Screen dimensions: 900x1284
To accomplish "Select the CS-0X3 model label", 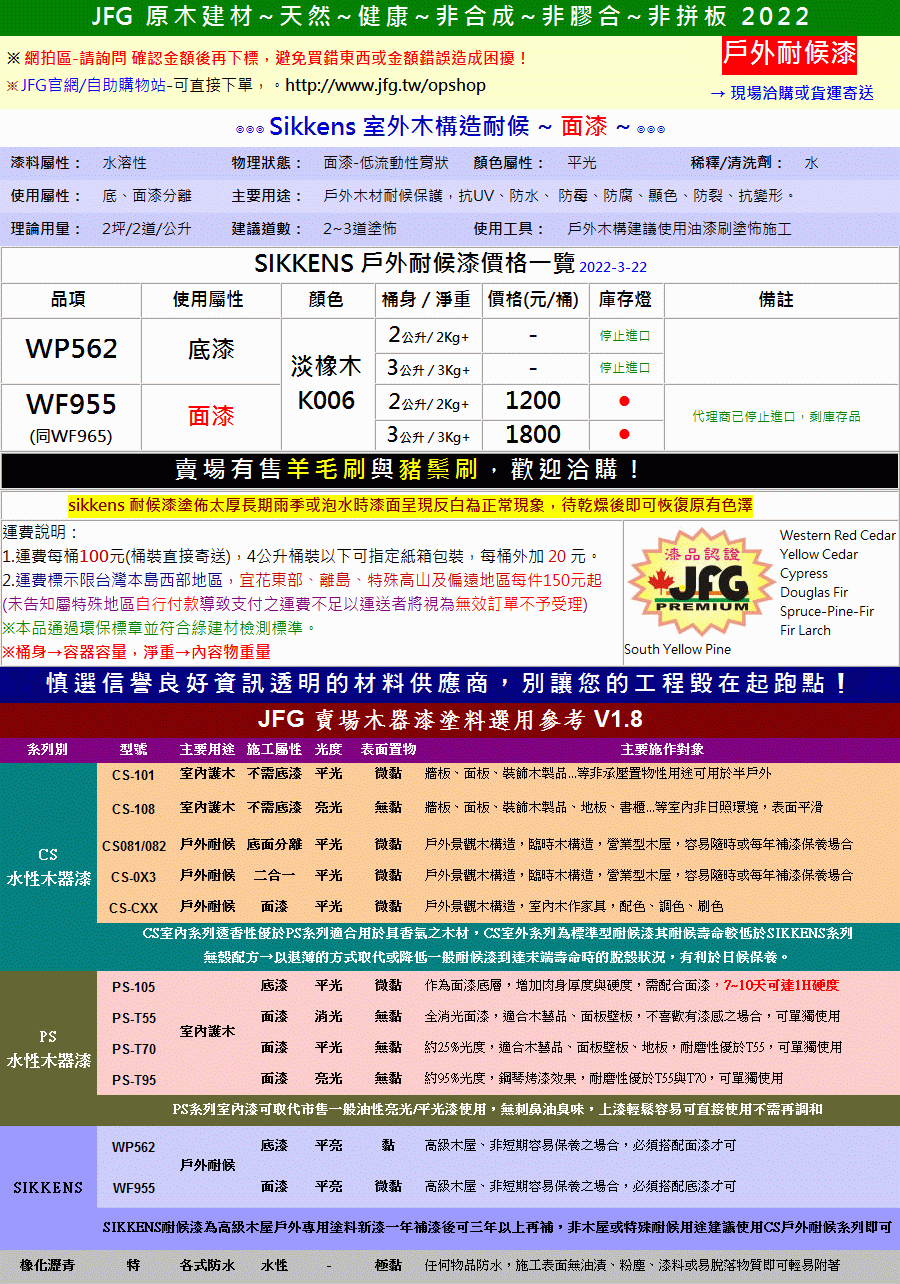I will click(x=133, y=878).
